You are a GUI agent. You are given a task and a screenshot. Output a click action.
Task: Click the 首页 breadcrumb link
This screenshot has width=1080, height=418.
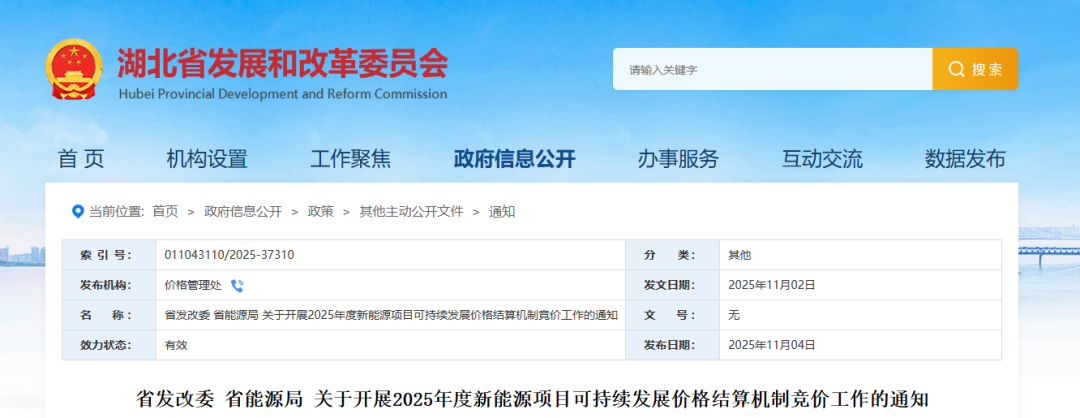click(165, 212)
